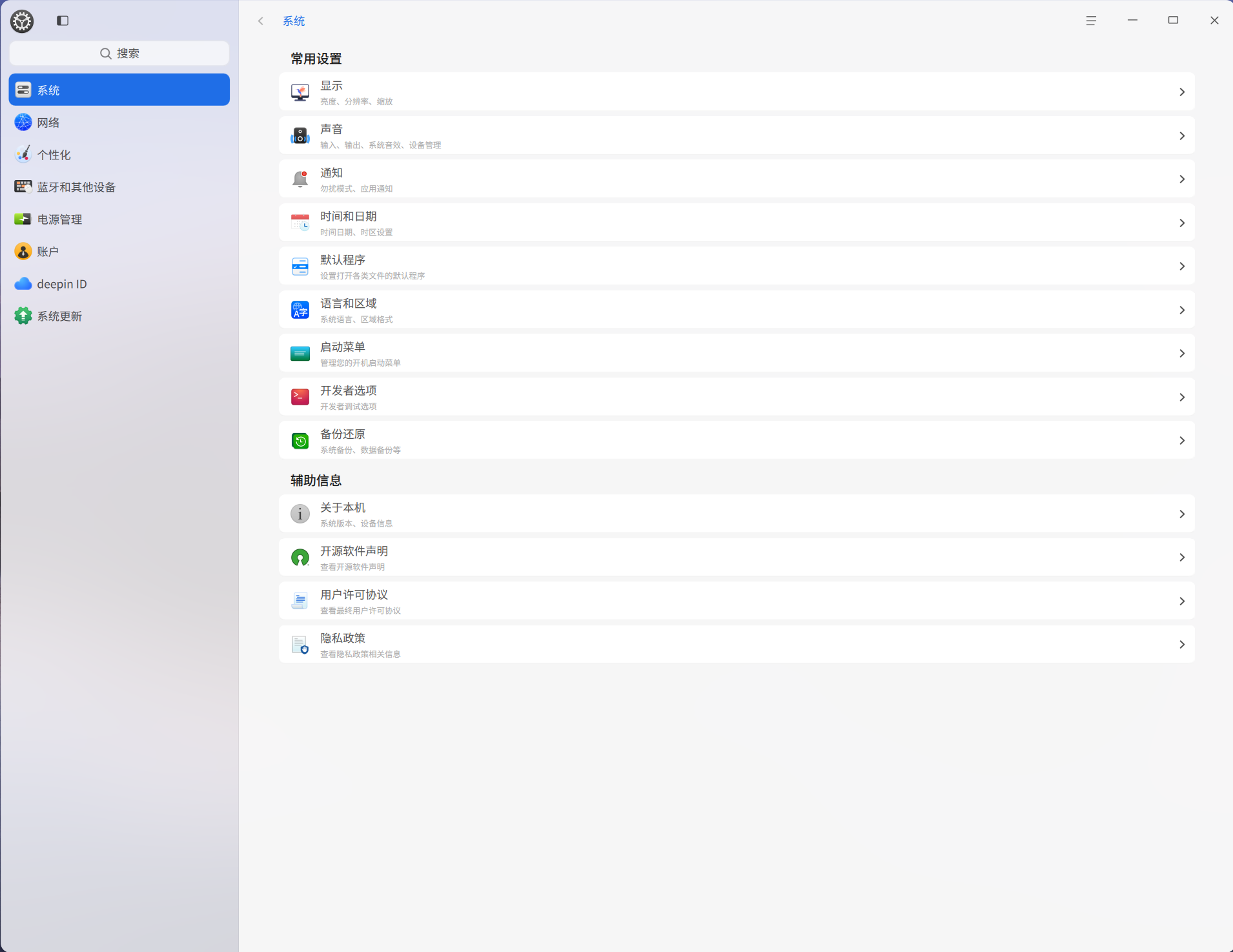The image size is (1233, 952).
Task: Open the 开发者选项 settings row
Action: [737, 397]
